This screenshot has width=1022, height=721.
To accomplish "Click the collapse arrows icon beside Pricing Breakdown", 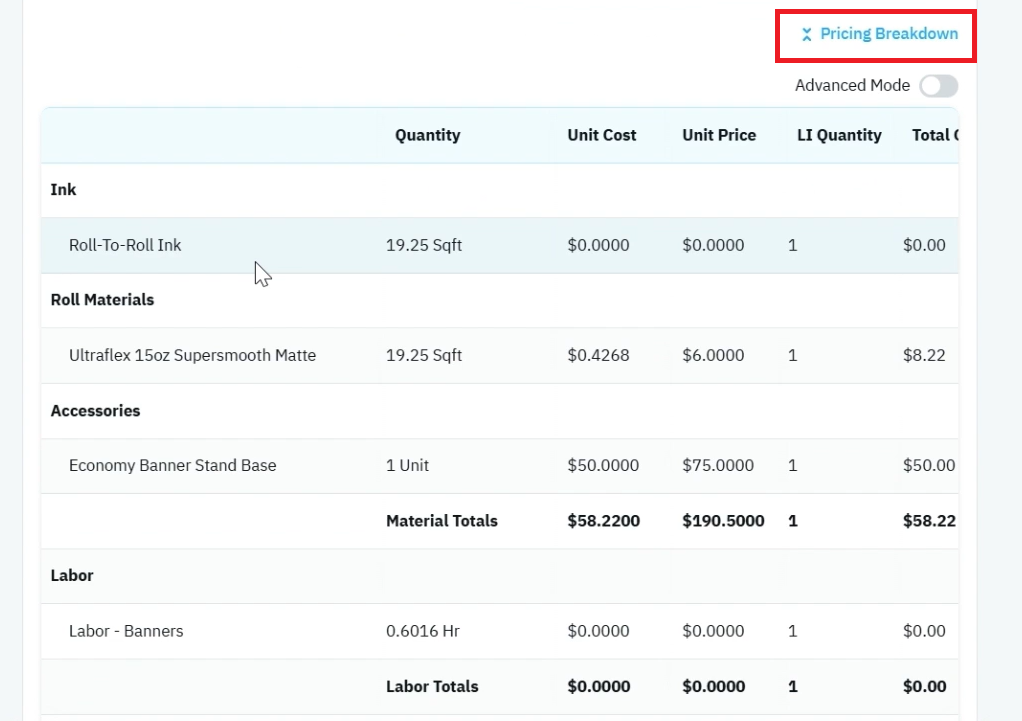I will coord(806,35).
